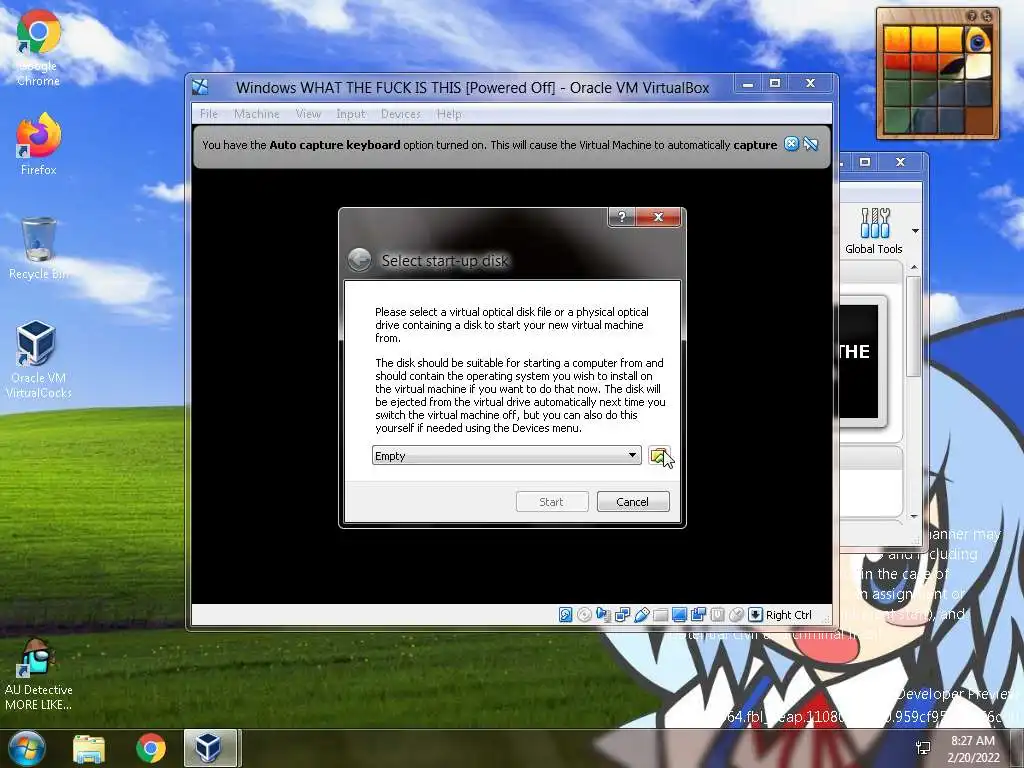This screenshot has width=1024, height=768.
Task: Open the Firefox desktop shortcut
Action: click(x=39, y=144)
